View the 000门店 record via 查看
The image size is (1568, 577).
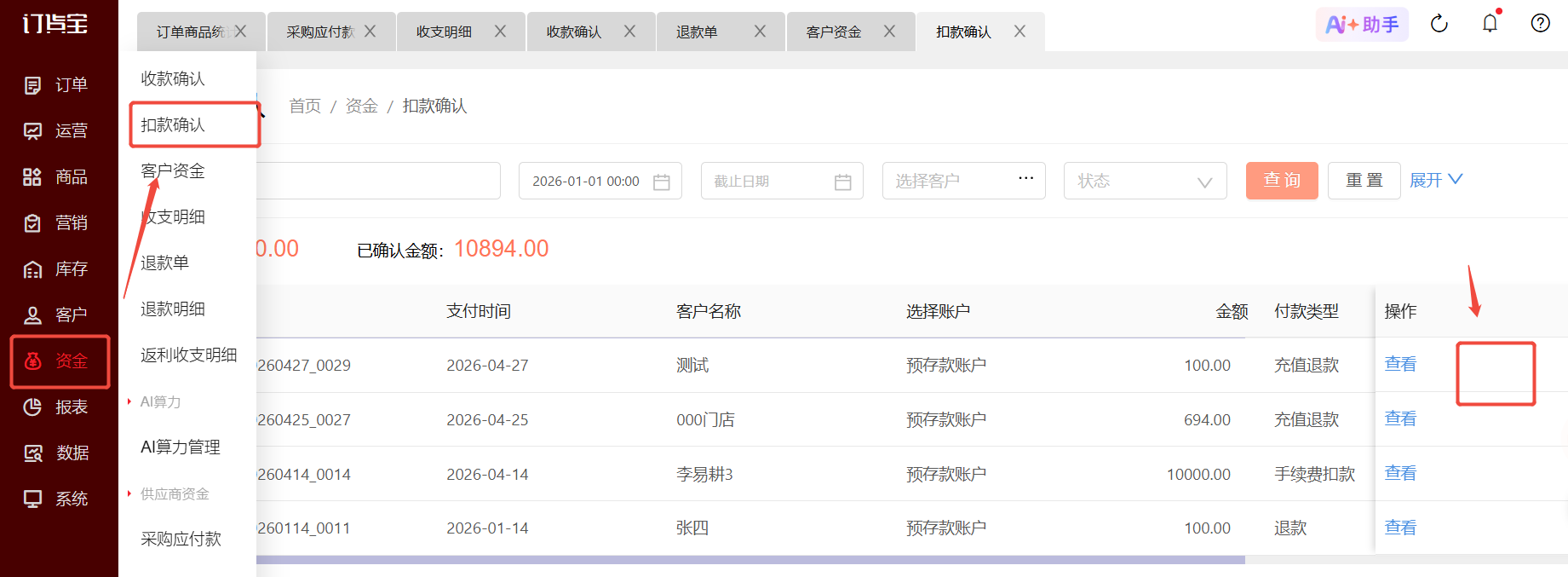point(1400,418)
